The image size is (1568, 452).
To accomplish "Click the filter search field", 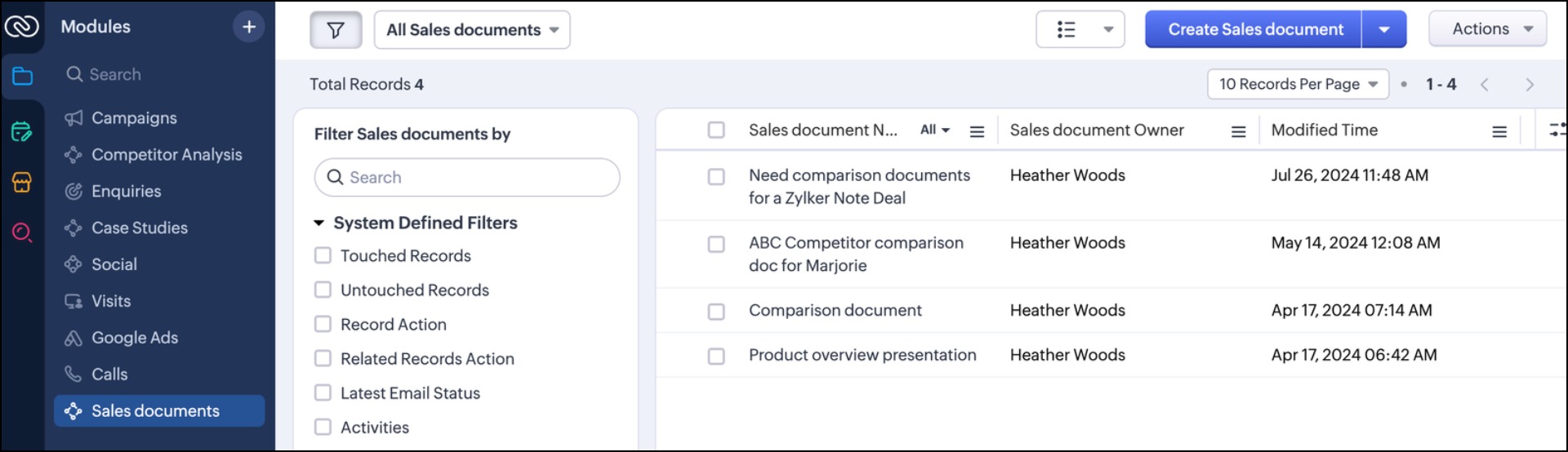I will (x=467, y=178).
